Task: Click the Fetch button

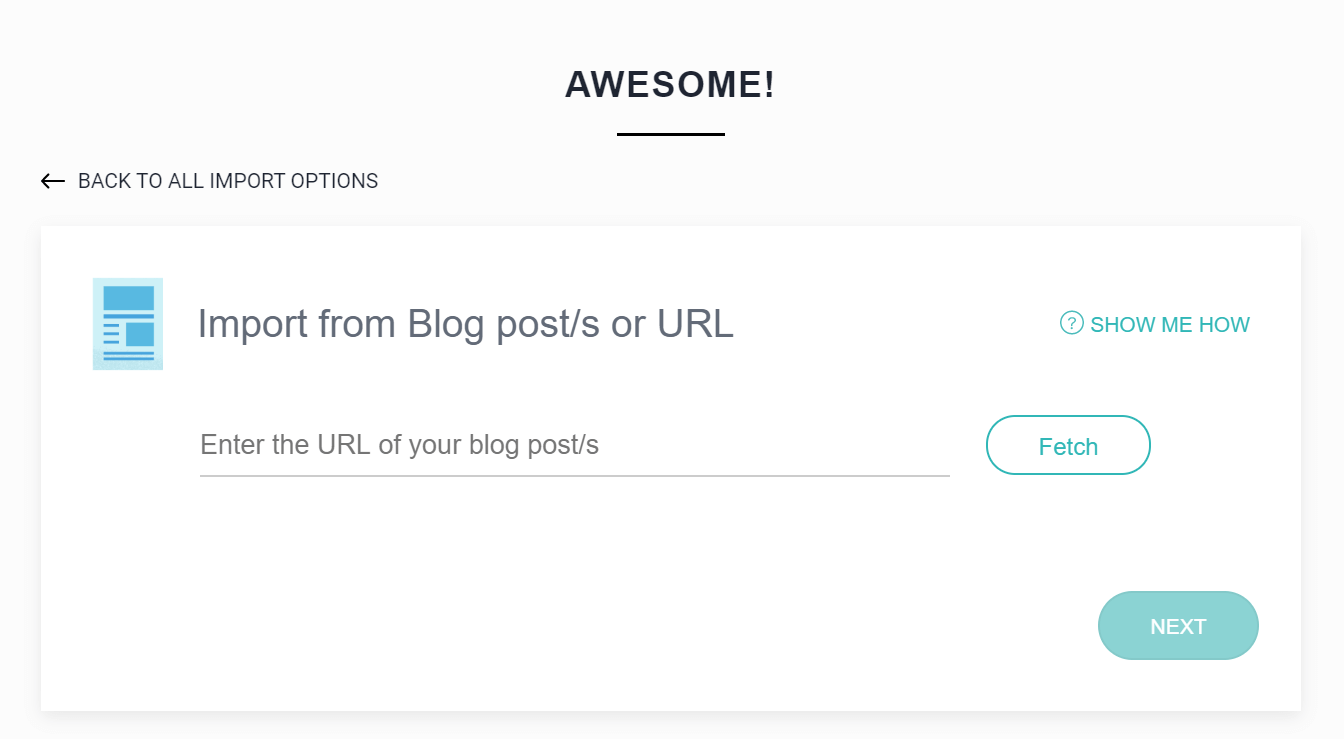Action: (1068, 446)
